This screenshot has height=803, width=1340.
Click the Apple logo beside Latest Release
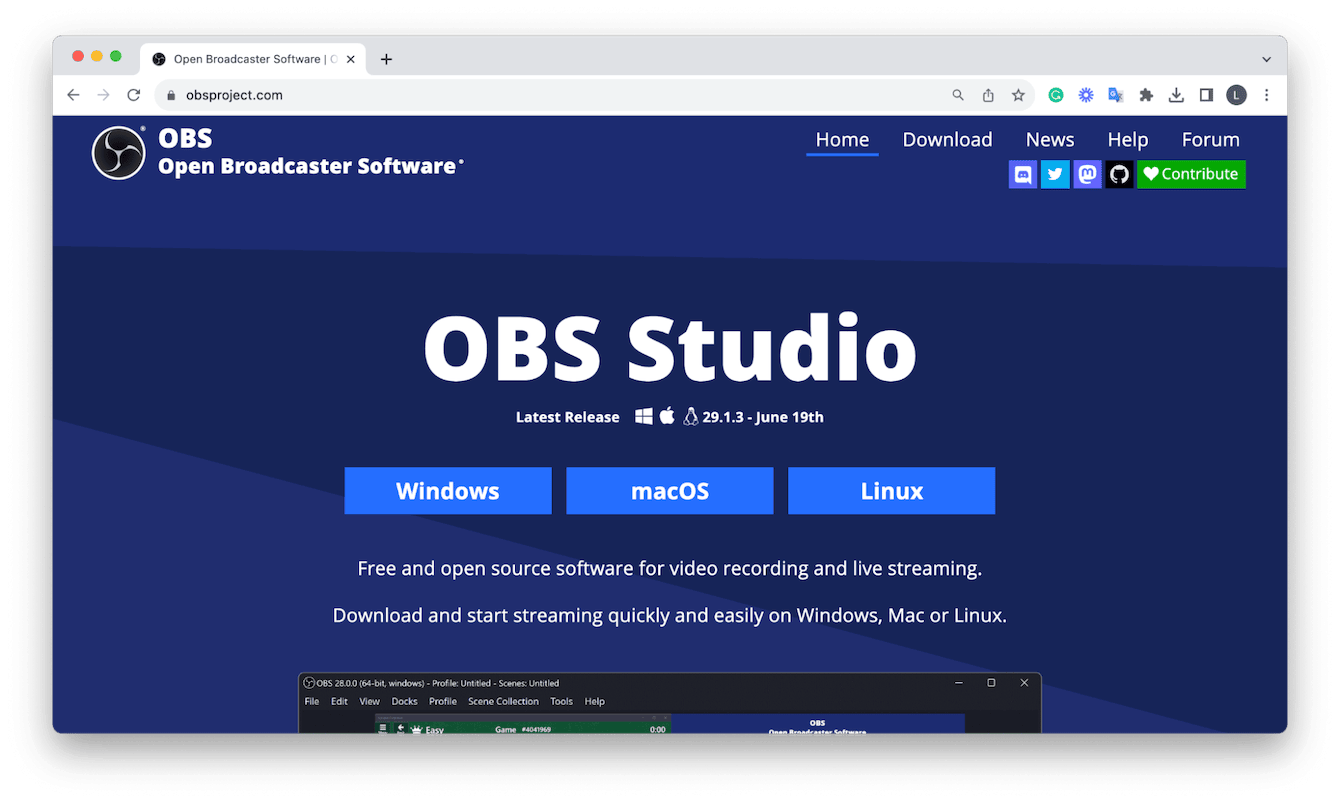pyautogui.click(x=667, y=416)
